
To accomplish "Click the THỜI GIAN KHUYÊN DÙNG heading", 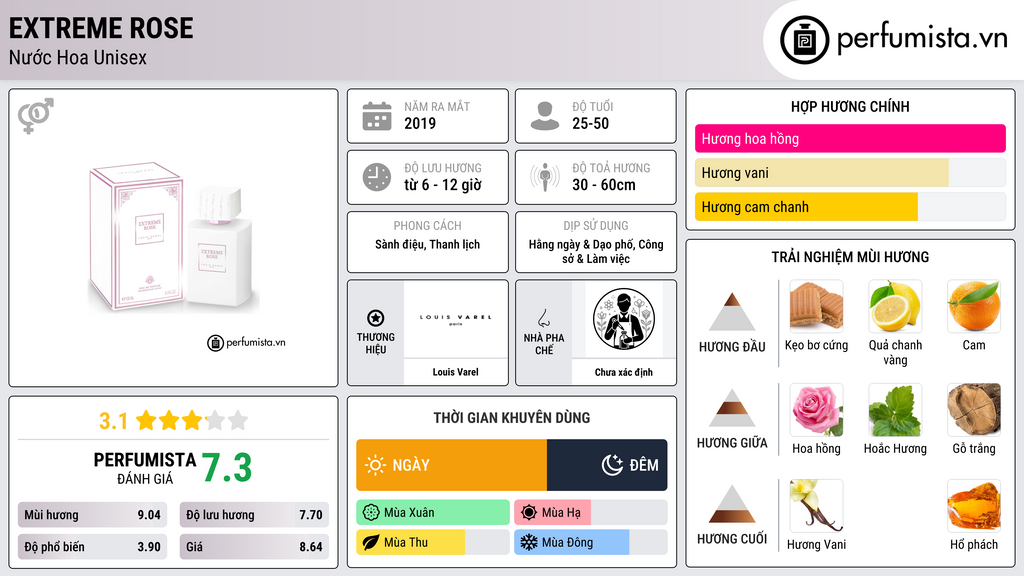I will pyautogui.click(x=511, y=417).
